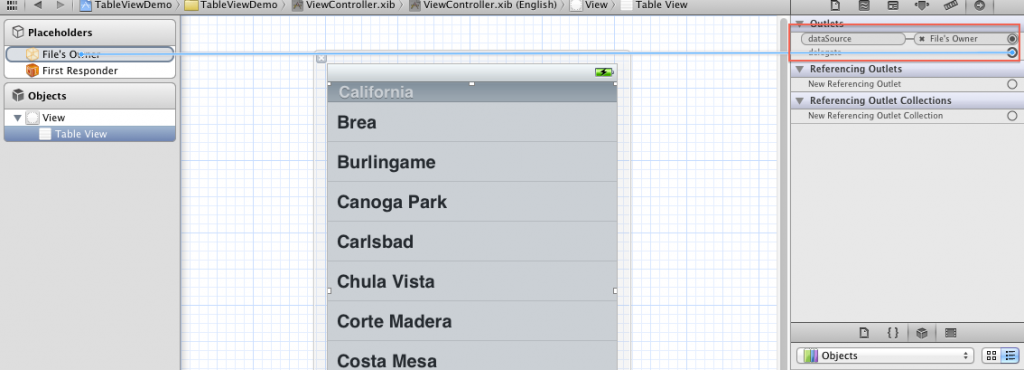Click New Referencing Outlet Collection circle
Image resolution: width=1024 pixels, height=370 pixels.
click(x=1012, y=116)
